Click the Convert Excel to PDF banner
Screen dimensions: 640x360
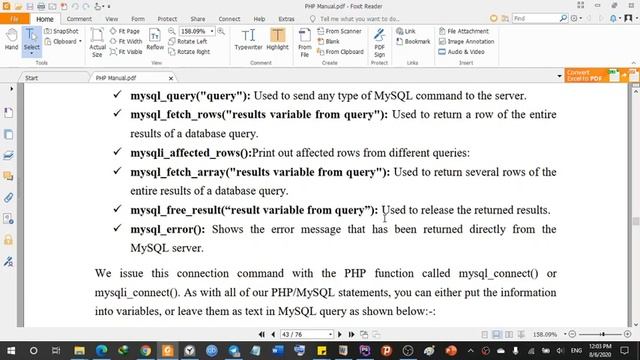point(601,76)
